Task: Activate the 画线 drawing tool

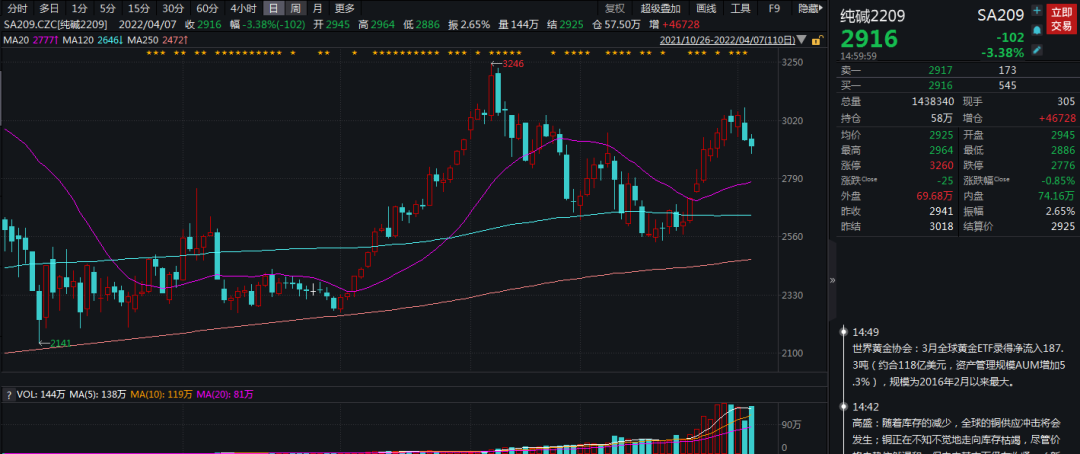Action: (705, 8)
